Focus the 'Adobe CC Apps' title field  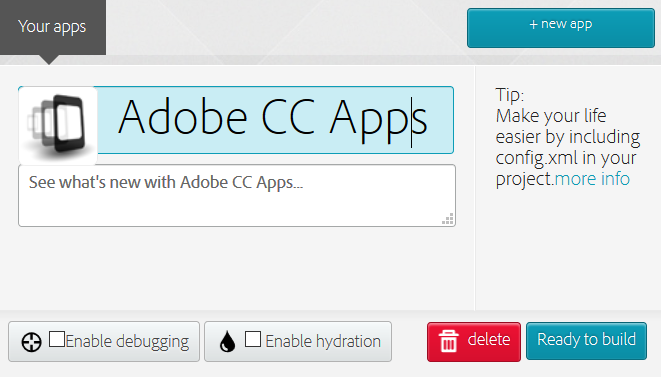point(276,120)
